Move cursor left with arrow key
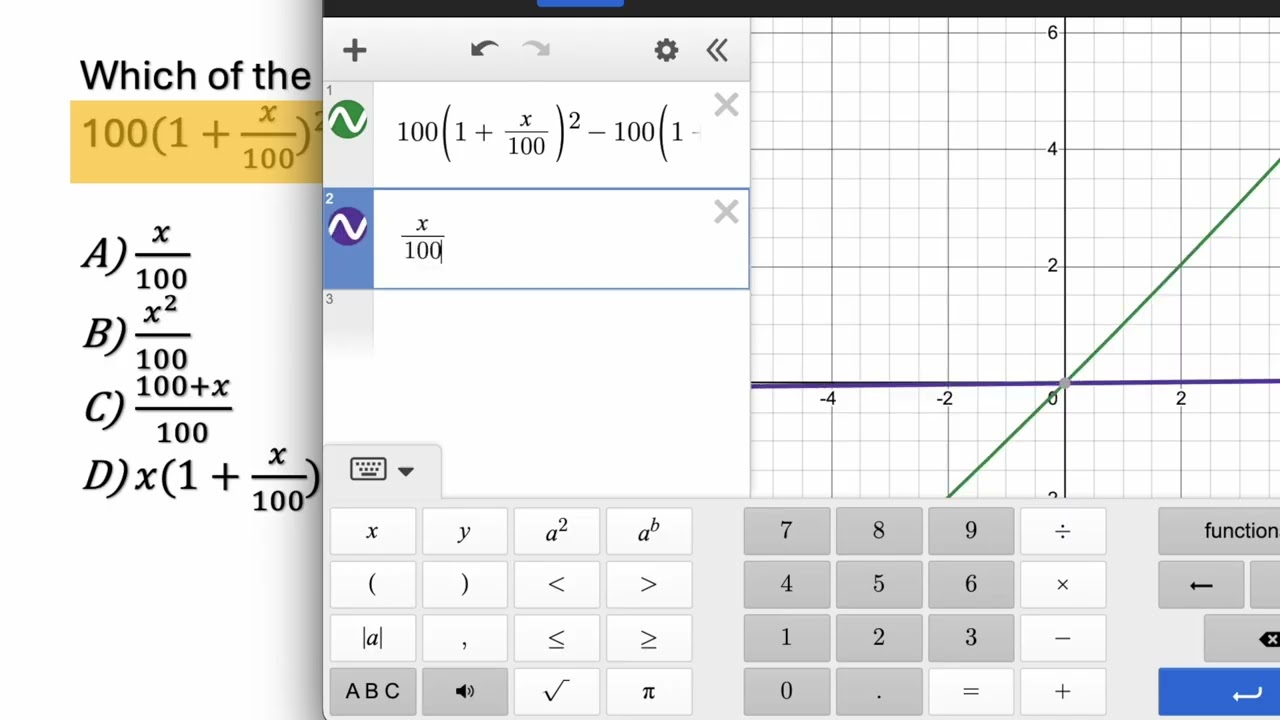Image resolution: width=1280 pixels, height=720 pixels. point(1201,585)
